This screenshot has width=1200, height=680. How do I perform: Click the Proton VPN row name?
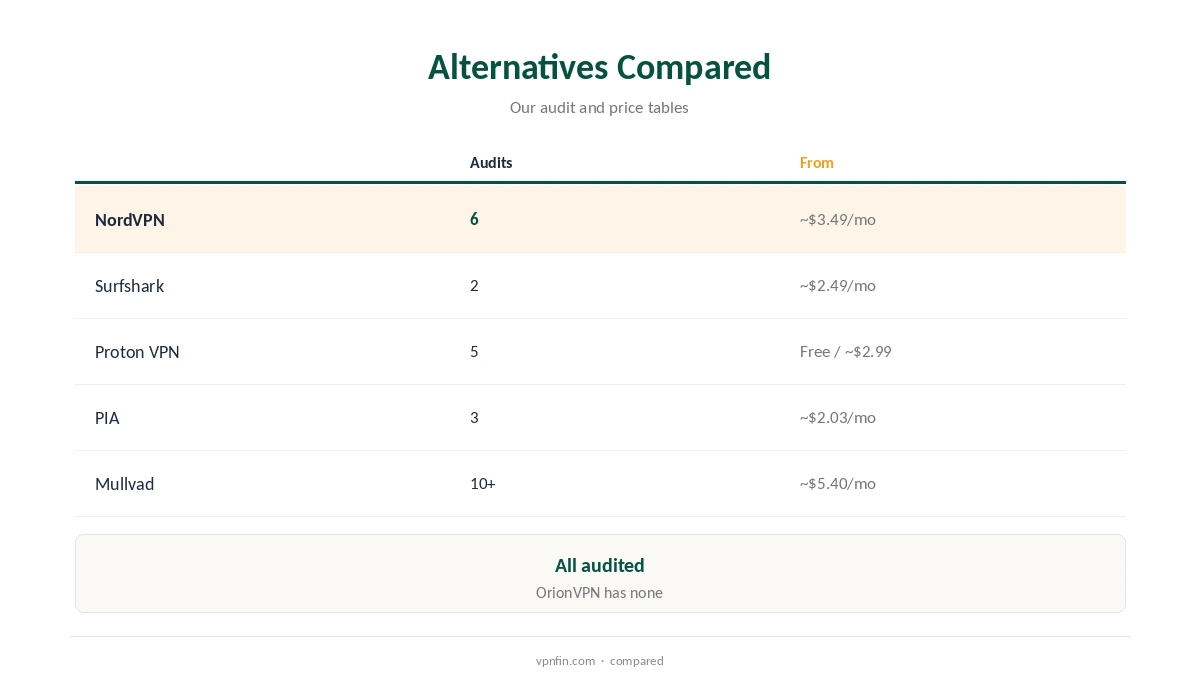(x=137, y=352)
